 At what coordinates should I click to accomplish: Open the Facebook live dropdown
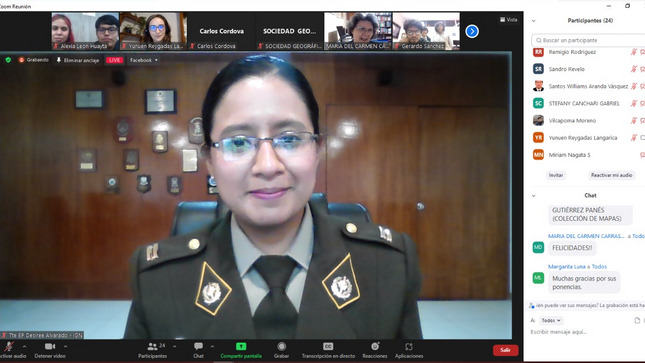(x=144, y=60)
